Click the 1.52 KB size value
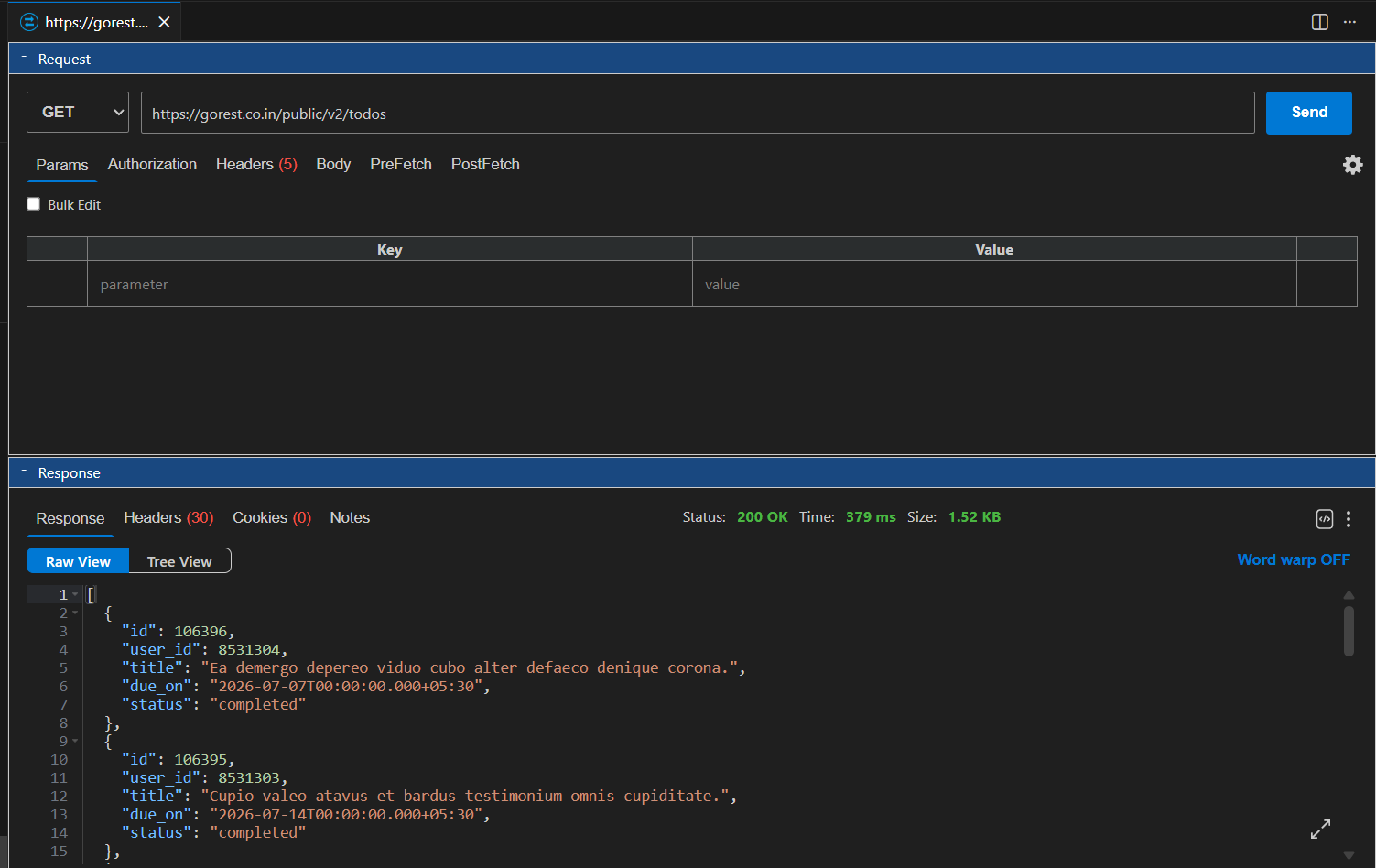Screen dimensions: 1376x868 [974, 516]
